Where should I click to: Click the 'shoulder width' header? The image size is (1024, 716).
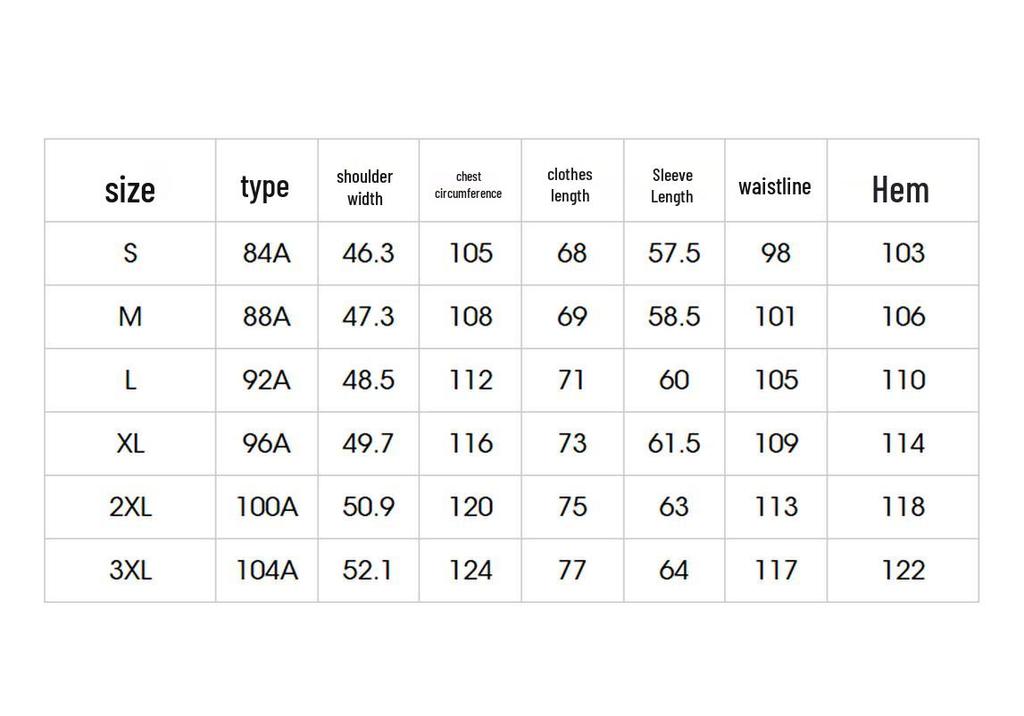(364, 187)
